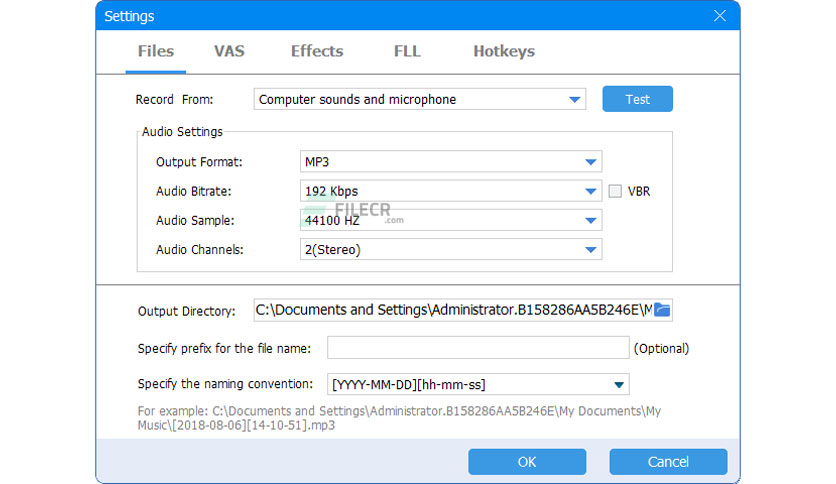Screen dimensions: 836x484
Task: Confirm settings with OK
Action: pyautogui.click(x=527, y=462)
